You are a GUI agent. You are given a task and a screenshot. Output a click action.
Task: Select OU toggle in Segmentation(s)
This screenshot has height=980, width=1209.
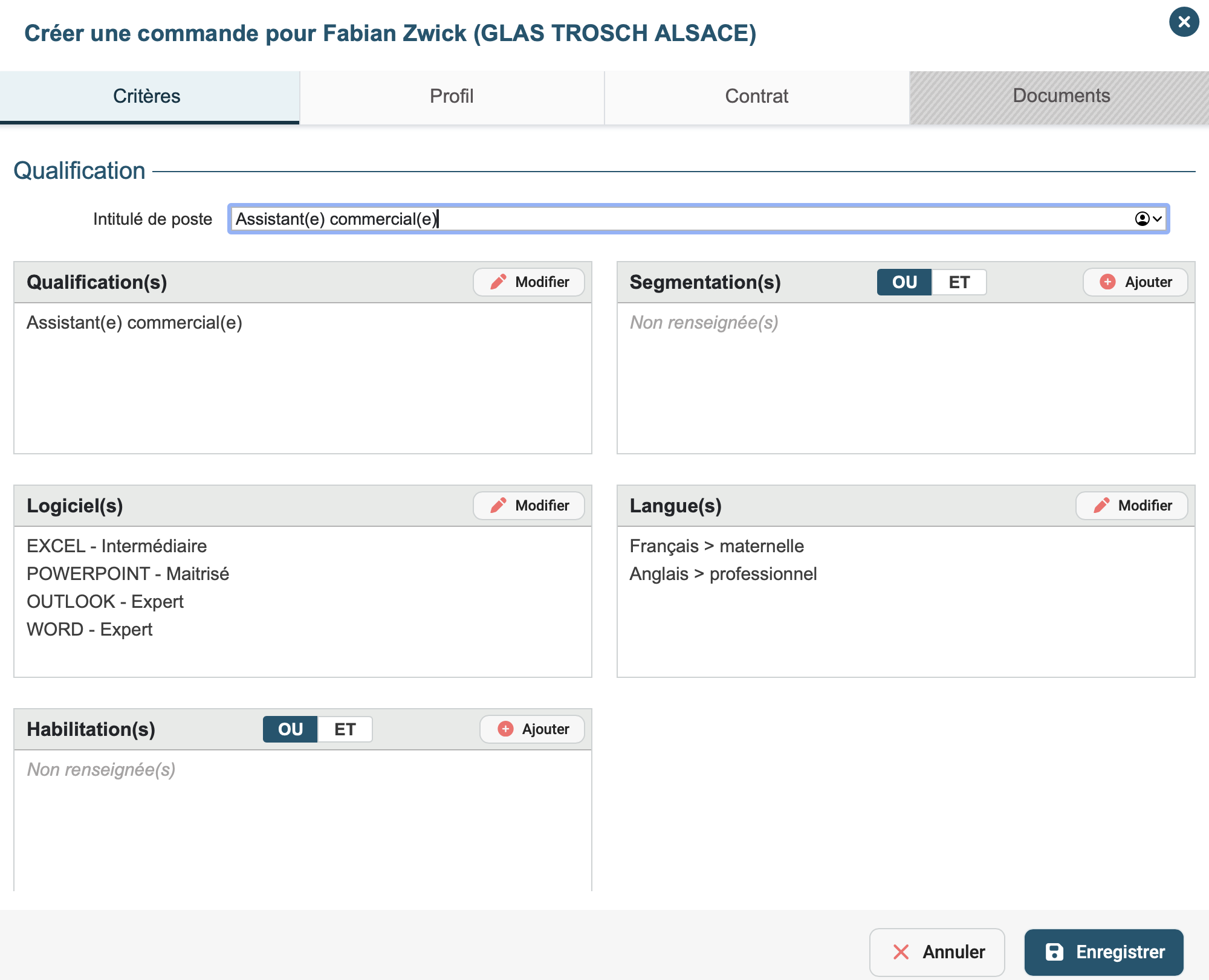click(x=904, y=282)
